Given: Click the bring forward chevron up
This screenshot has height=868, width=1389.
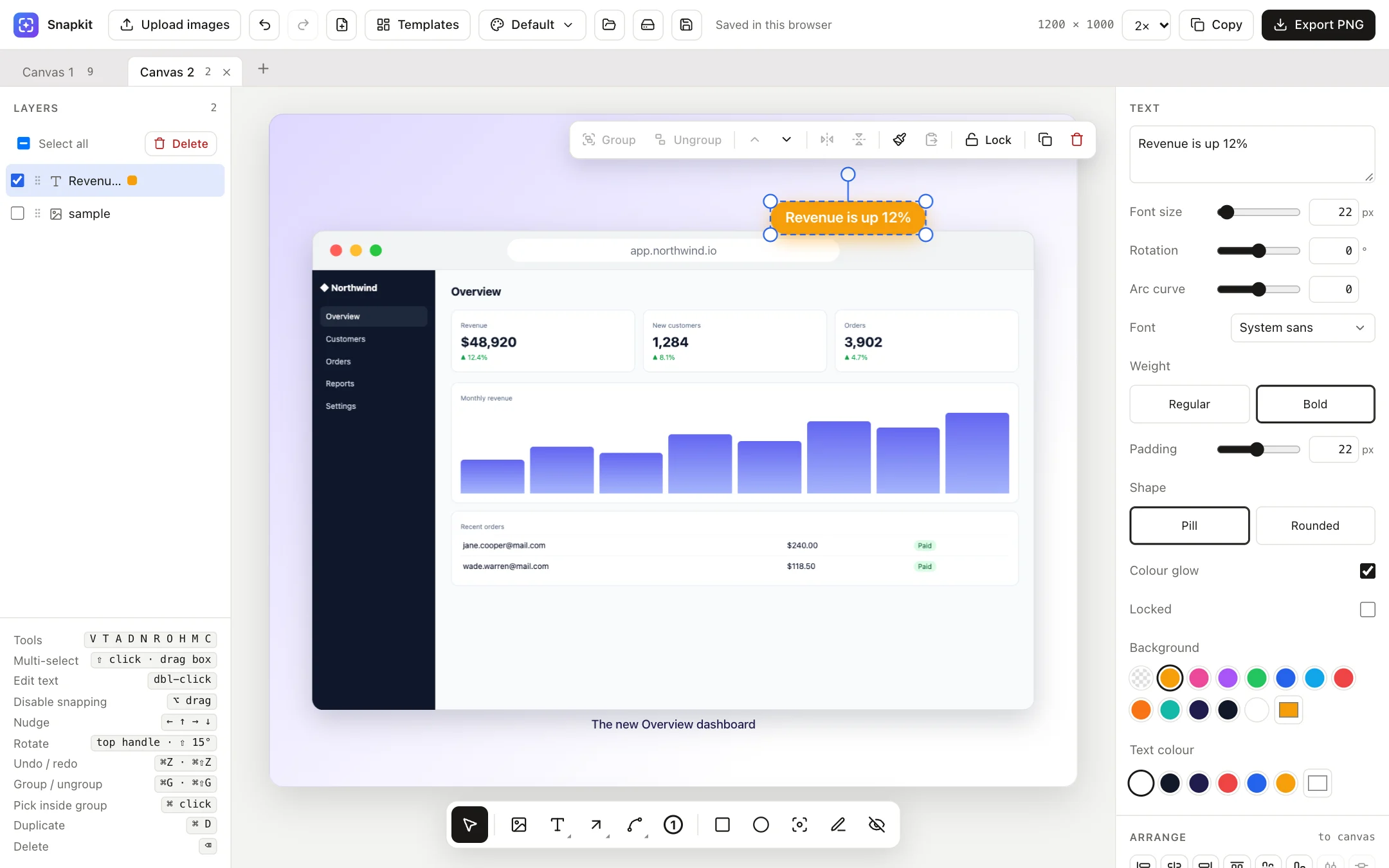Looking at the screenshot, I should (x=755, y=140).
